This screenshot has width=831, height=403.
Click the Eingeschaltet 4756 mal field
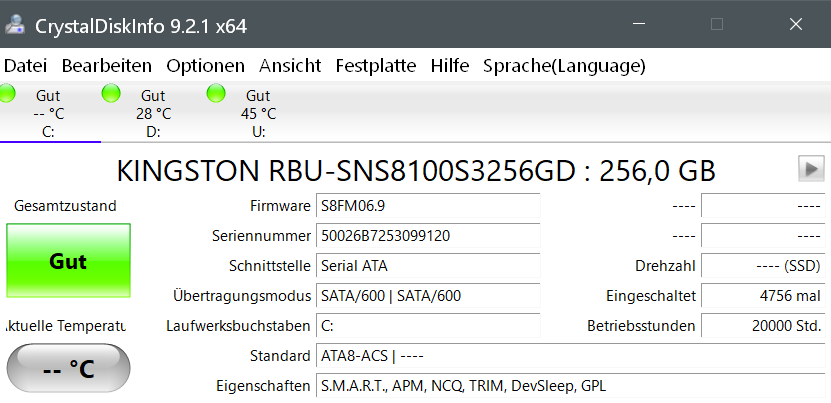(x=763, y=296)
